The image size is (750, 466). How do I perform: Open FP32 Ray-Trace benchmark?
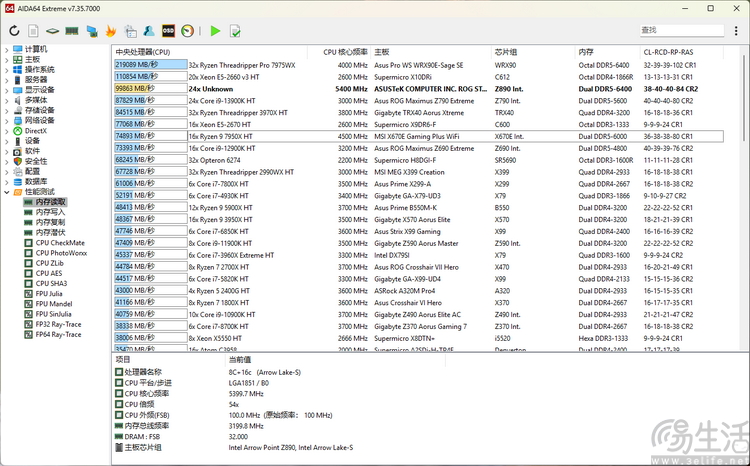58,324
